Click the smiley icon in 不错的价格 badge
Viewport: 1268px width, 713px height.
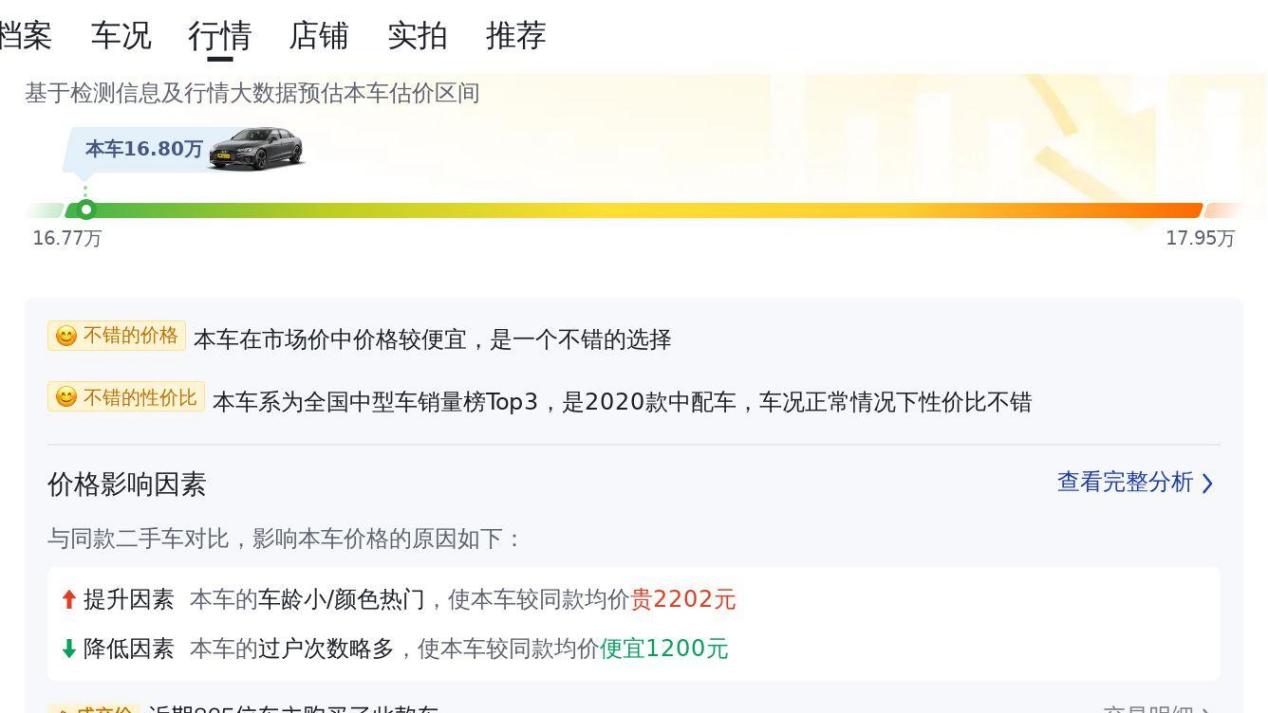(65, 336)
